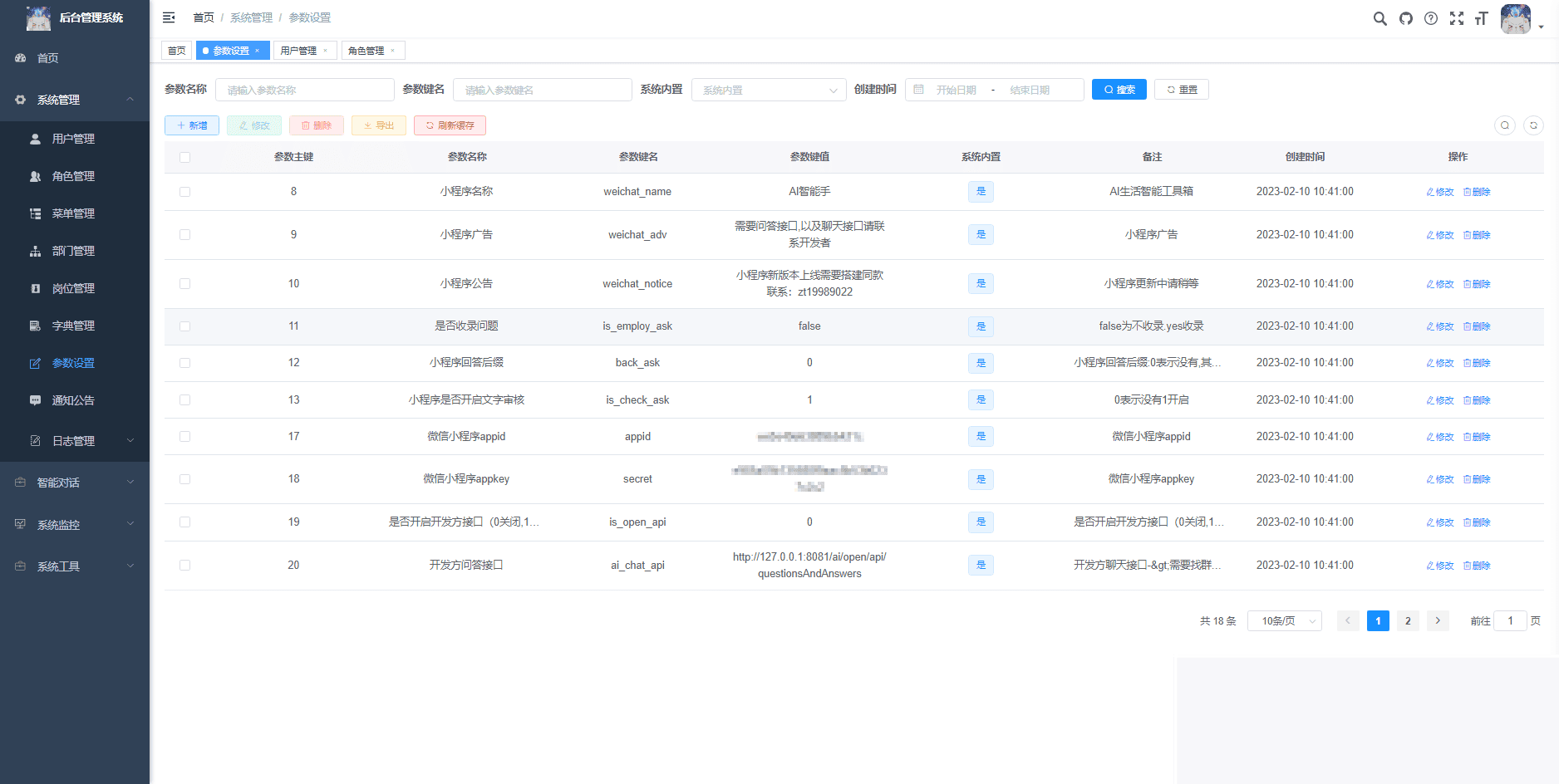Image resolution: width=1559 pixels, height=784 pixels.
Task: Click the 搜索 search button
Action: click(x=1119, y=89)
